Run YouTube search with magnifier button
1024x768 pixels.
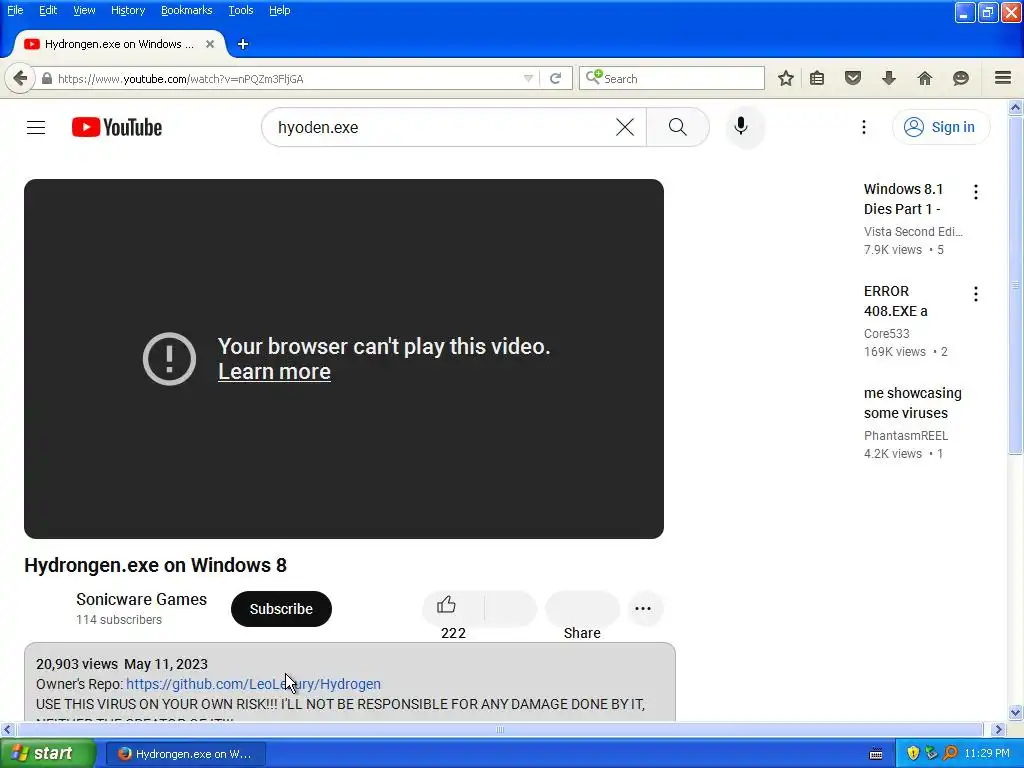[x=678, y=127]
